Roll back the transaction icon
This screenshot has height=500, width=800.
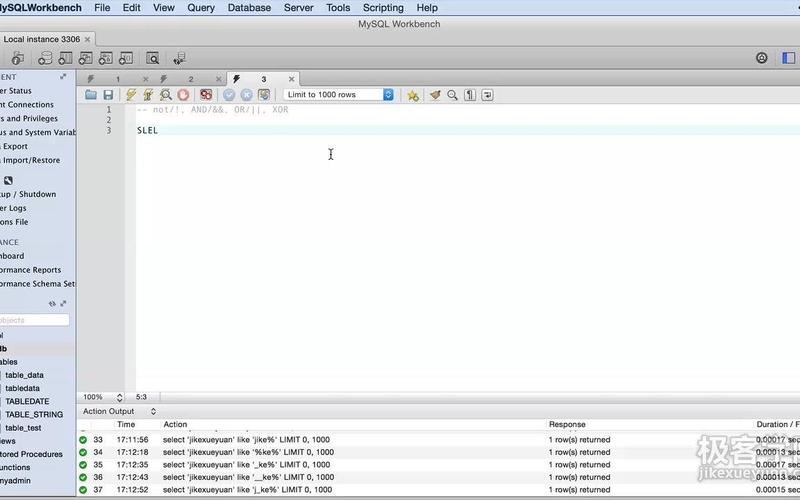pos(246,95)
